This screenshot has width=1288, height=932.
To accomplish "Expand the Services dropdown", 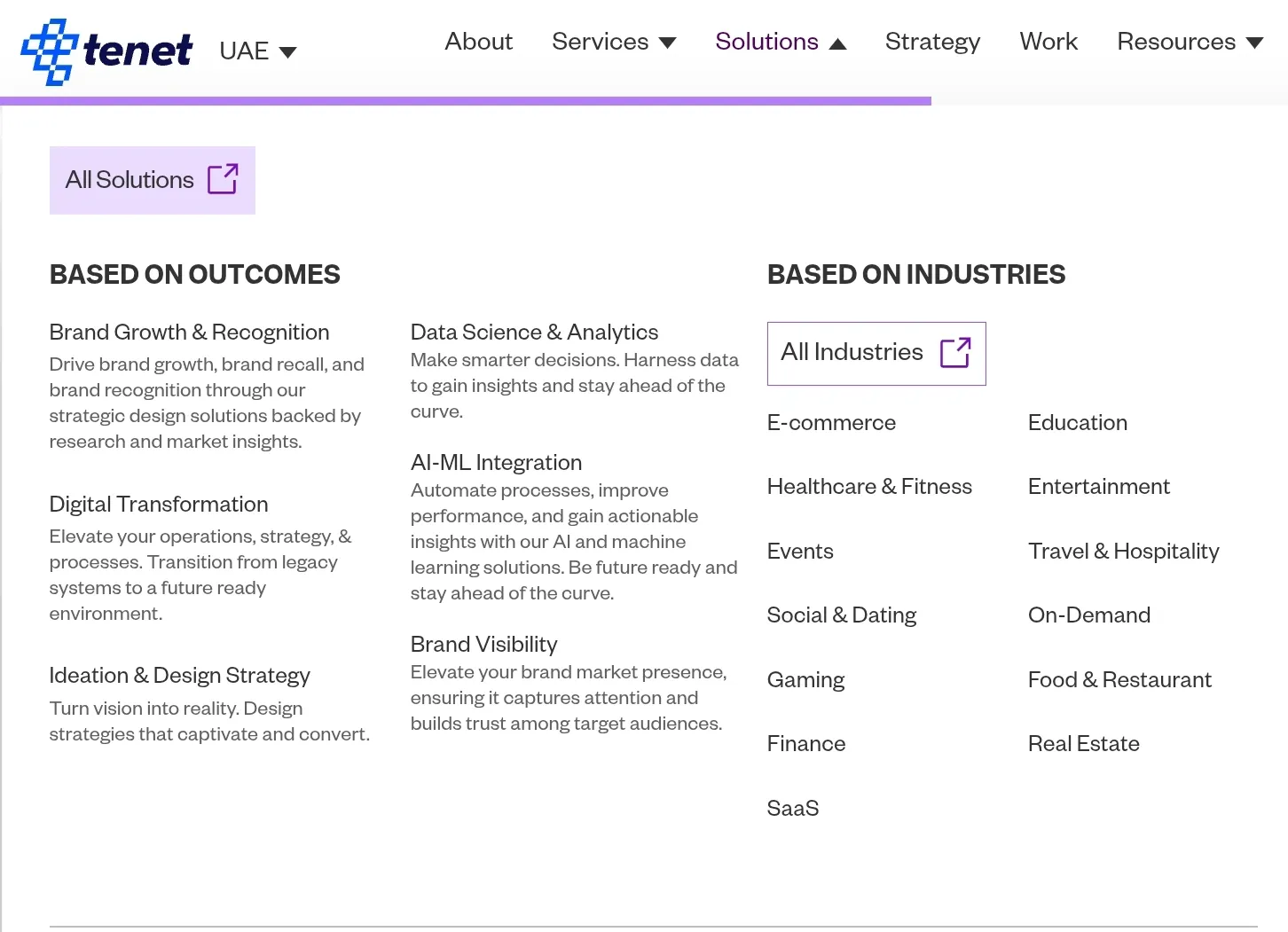I will [x=614, y=42].
